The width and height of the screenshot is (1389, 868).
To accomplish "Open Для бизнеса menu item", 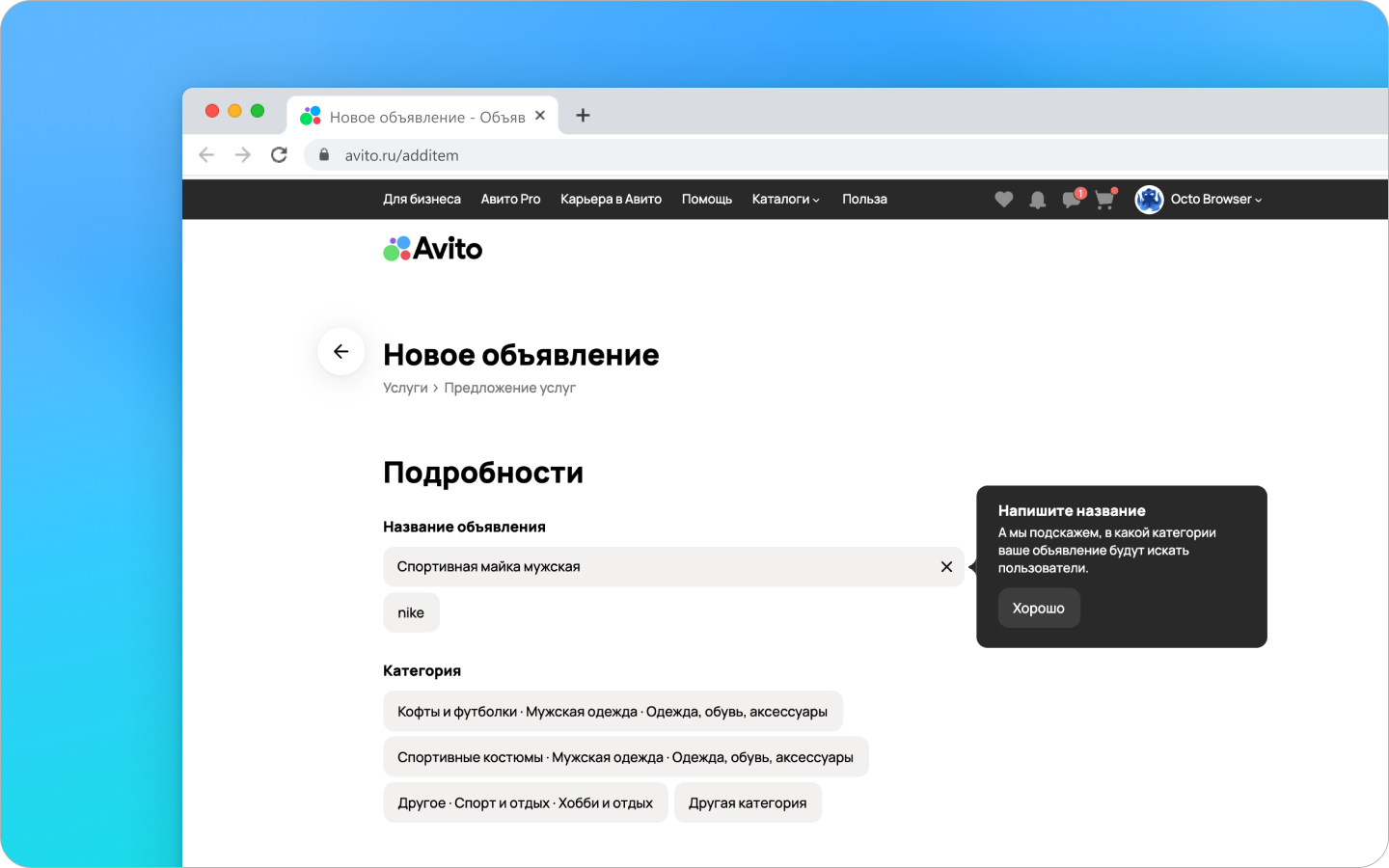I will 422,200.
